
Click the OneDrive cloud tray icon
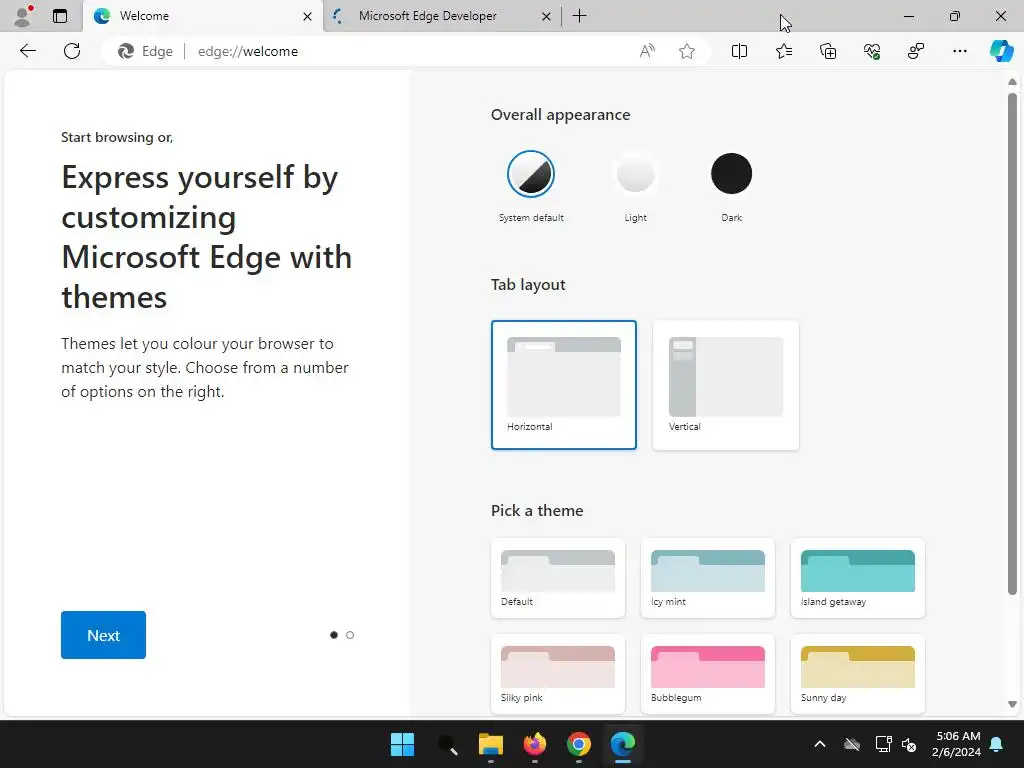[x=852, y=744]
